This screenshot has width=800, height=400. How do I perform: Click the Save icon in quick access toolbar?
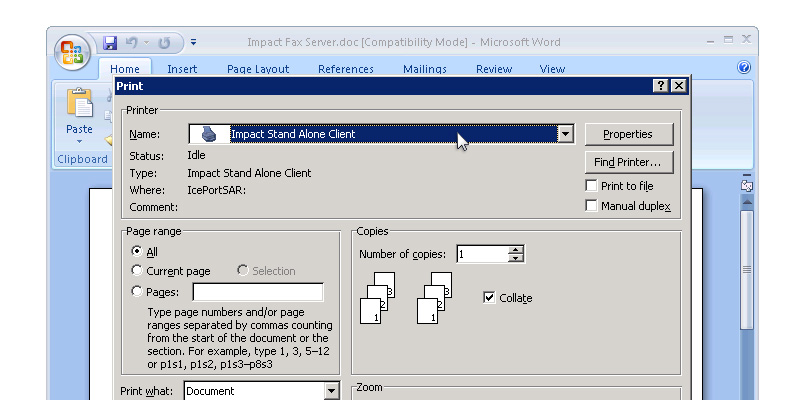110,43
